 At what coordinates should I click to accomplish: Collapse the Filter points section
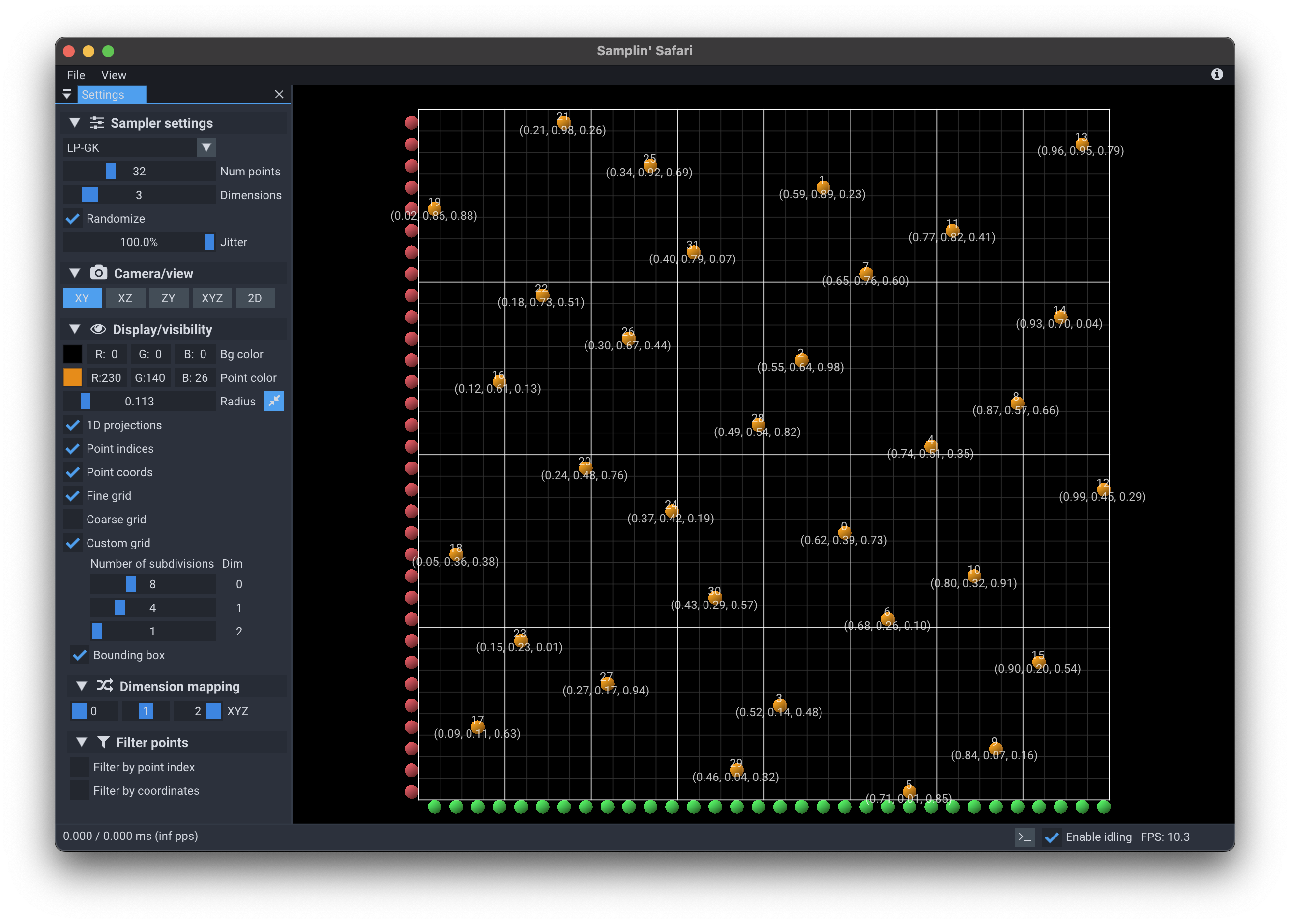pyautogui.click(x=81, y=742)
